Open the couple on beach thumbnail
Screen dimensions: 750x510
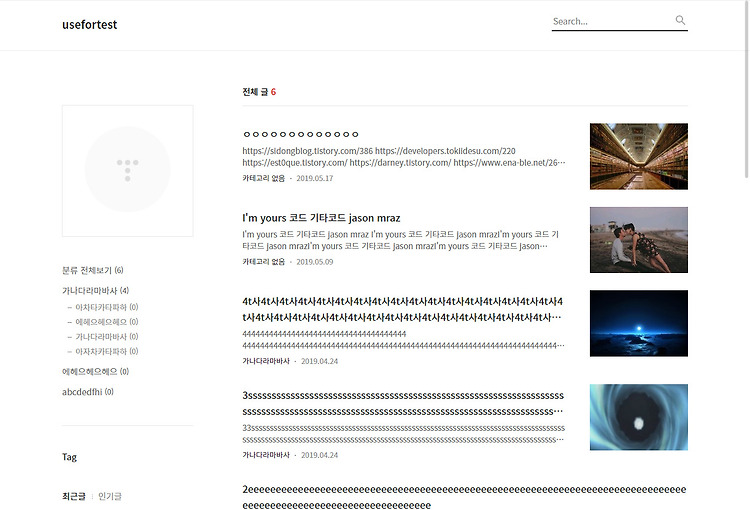(639, 240)
